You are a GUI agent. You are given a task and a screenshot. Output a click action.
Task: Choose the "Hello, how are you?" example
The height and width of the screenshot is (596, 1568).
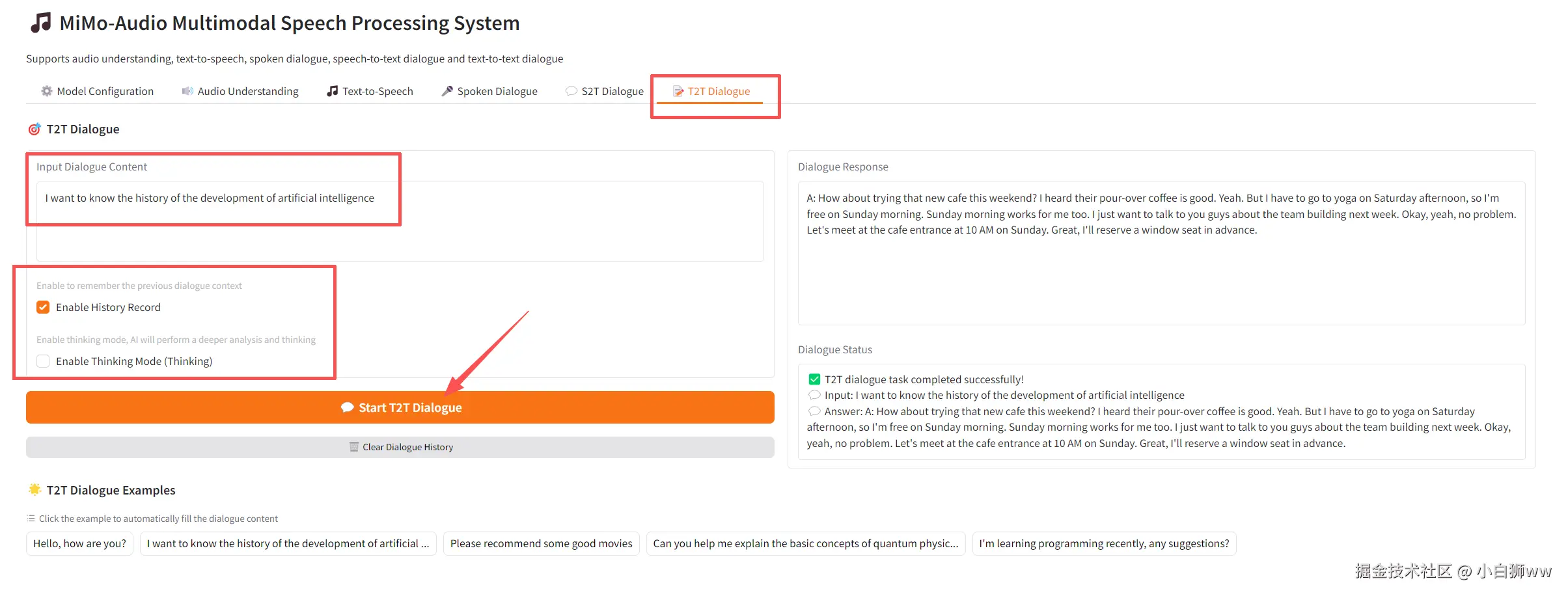[x=79, y=543]
